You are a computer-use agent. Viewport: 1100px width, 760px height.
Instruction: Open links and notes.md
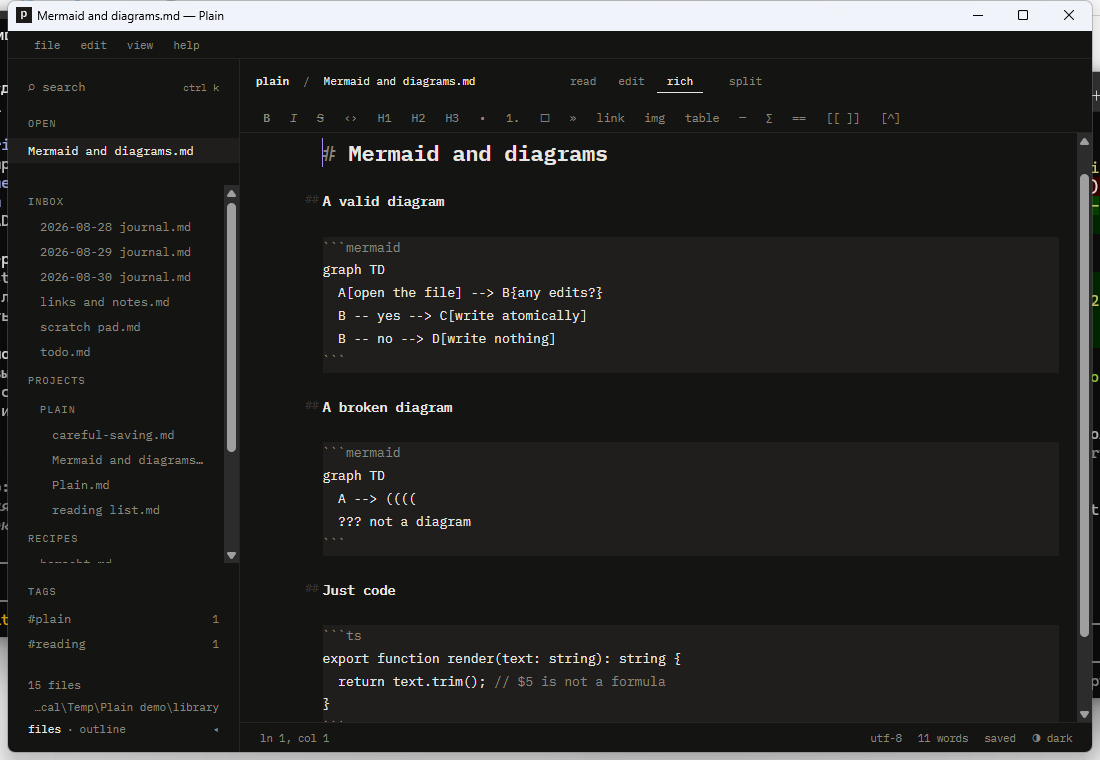(105, 302)
